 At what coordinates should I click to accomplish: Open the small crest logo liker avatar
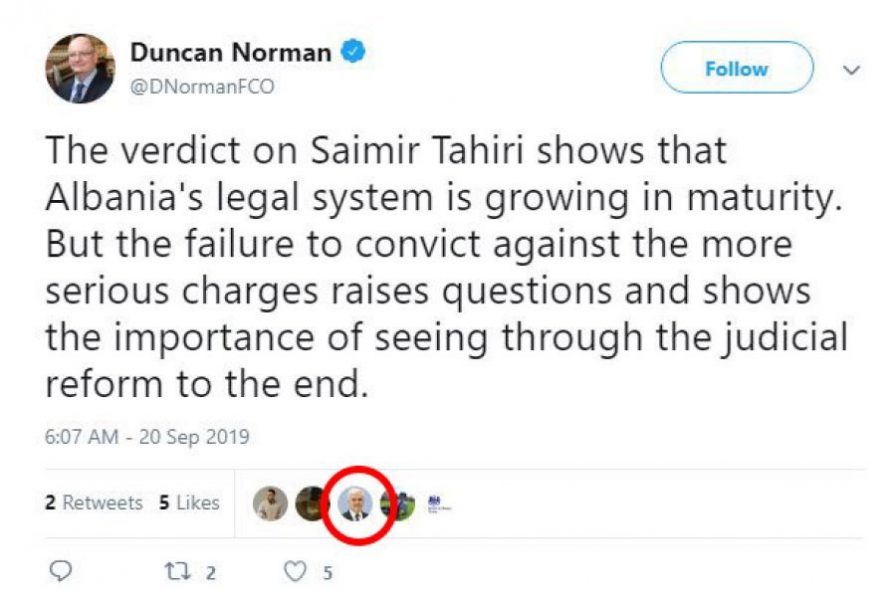pyautogui.click(x=439, y=504)
